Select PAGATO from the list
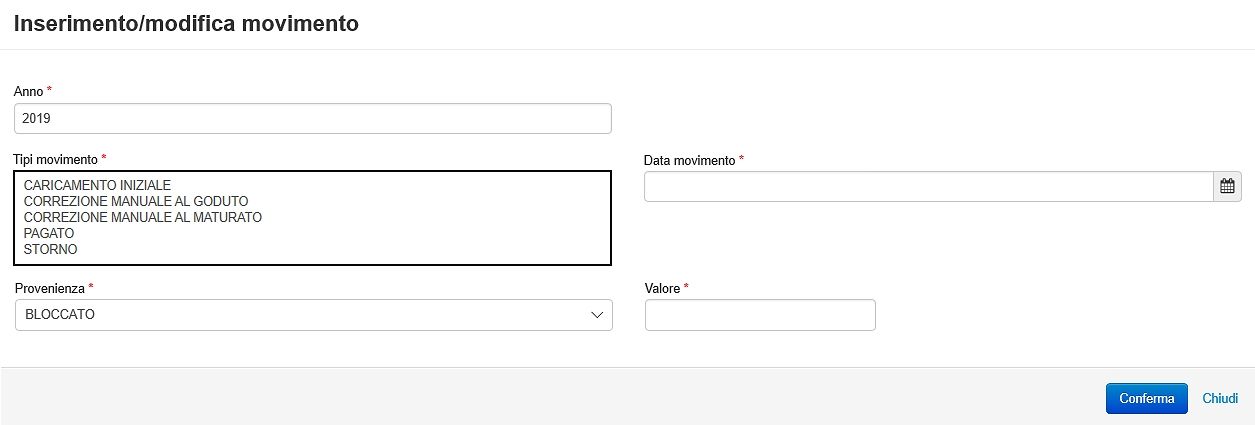The width and height of the screenshot is (1255, 425). 49,233
